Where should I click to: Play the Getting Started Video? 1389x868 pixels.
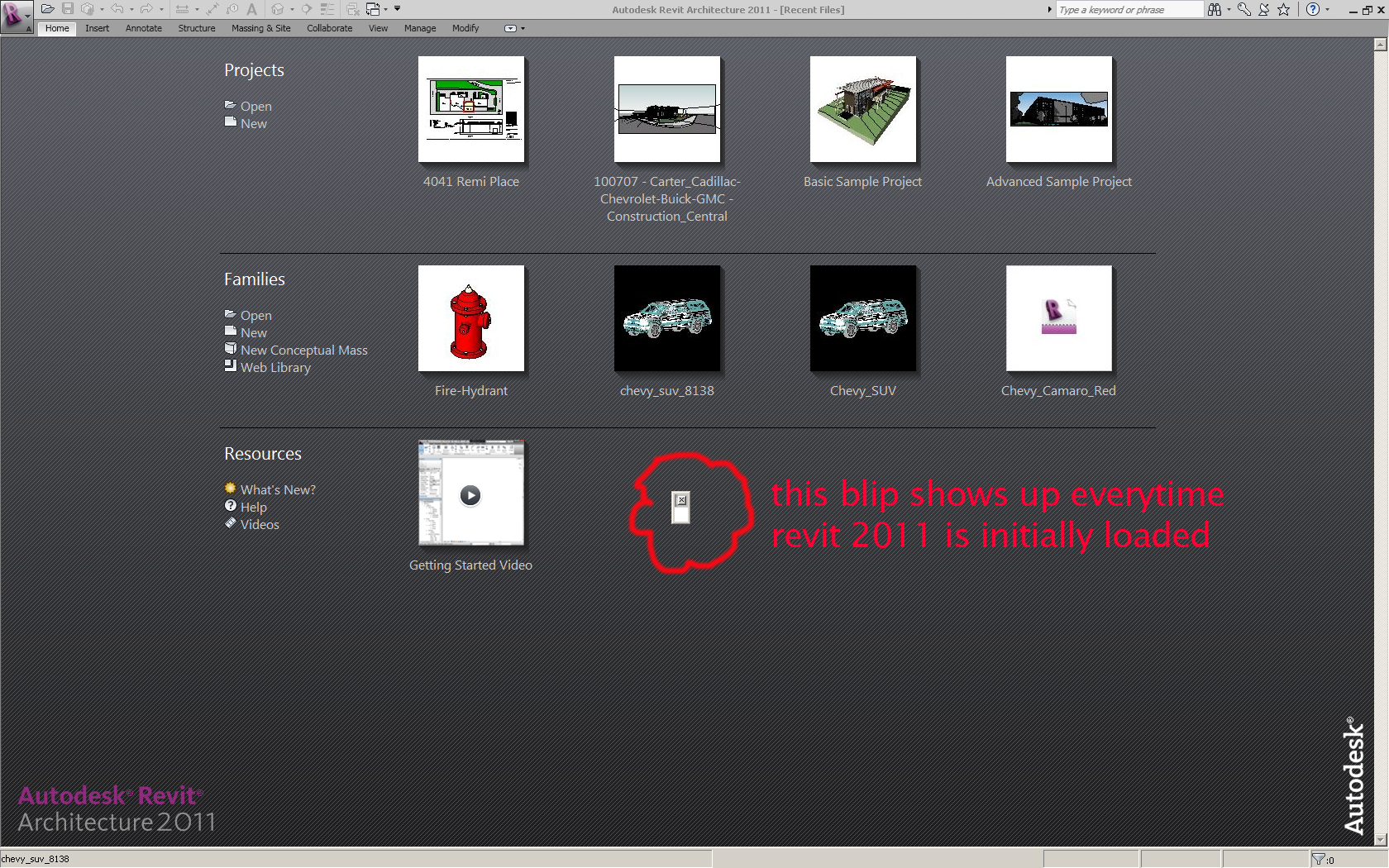(x=471, y=493)
